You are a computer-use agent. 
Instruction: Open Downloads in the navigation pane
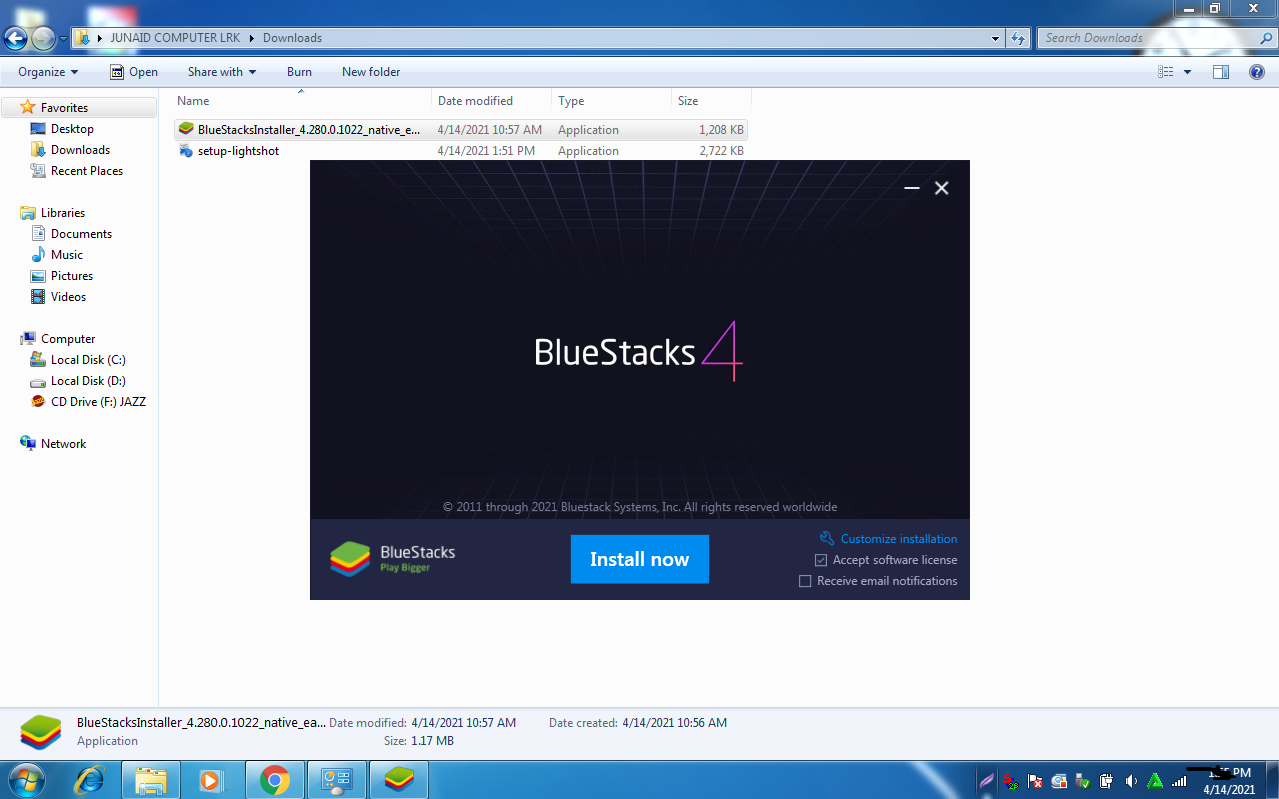(x=80, y=150)
